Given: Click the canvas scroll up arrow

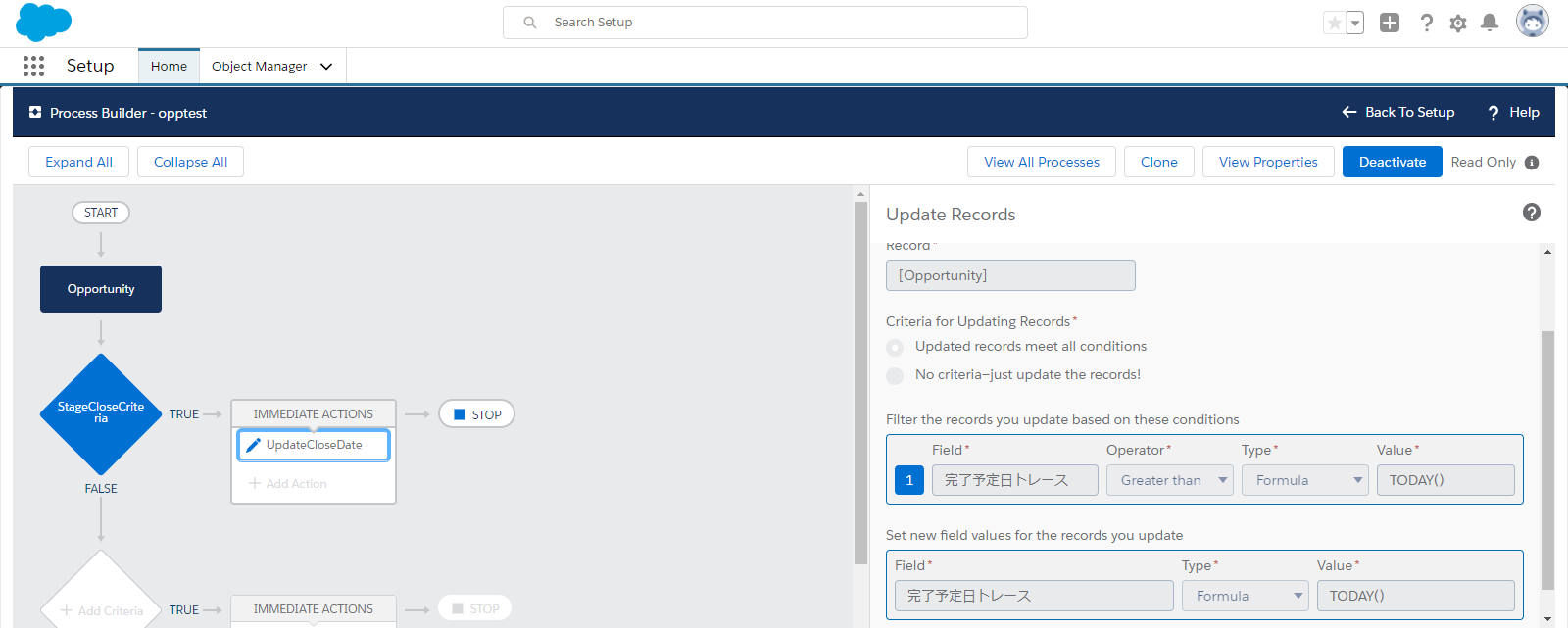Looking at the screenshot, I should click(x=860, y=194).
